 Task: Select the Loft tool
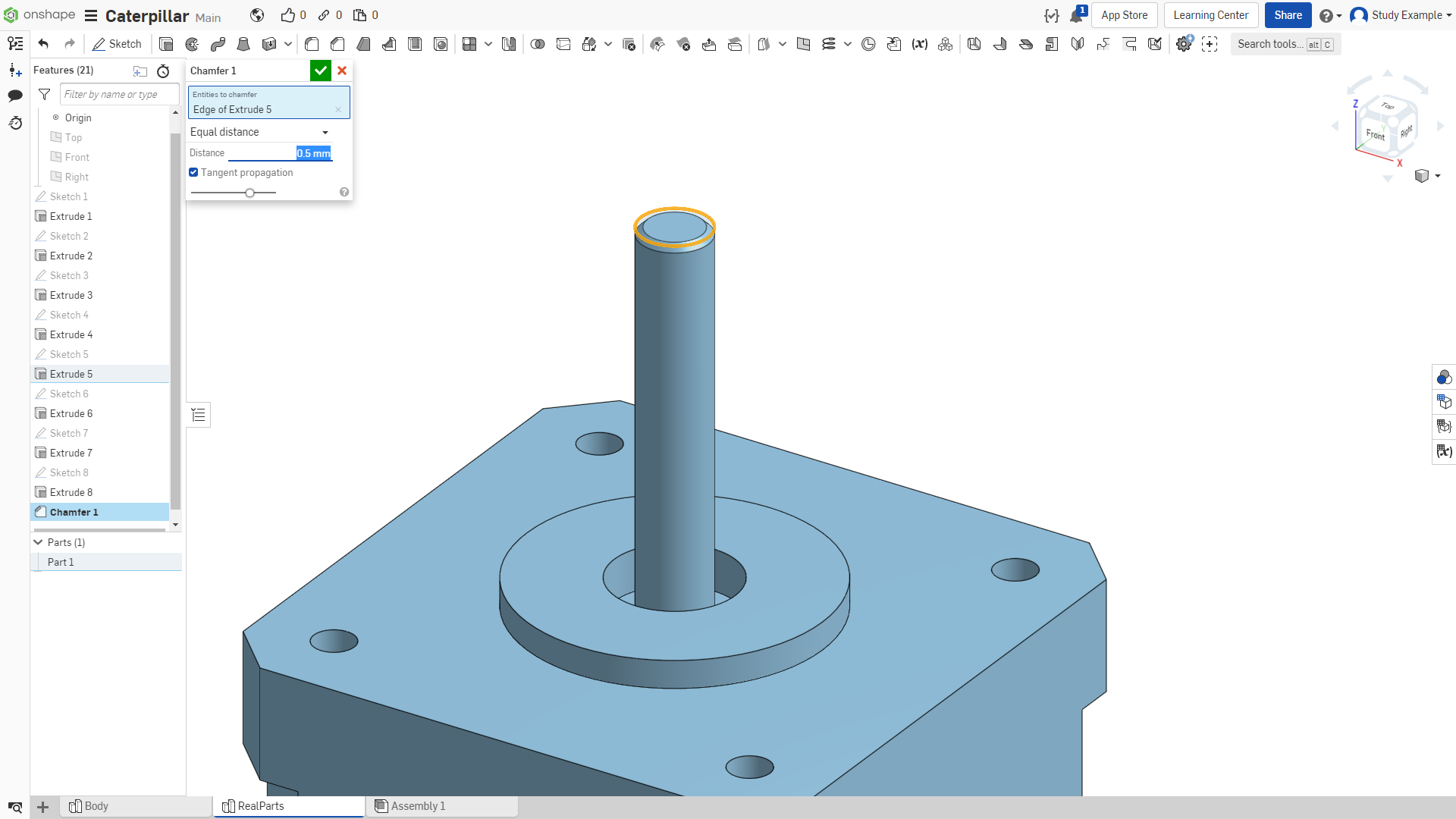[243, 44]
